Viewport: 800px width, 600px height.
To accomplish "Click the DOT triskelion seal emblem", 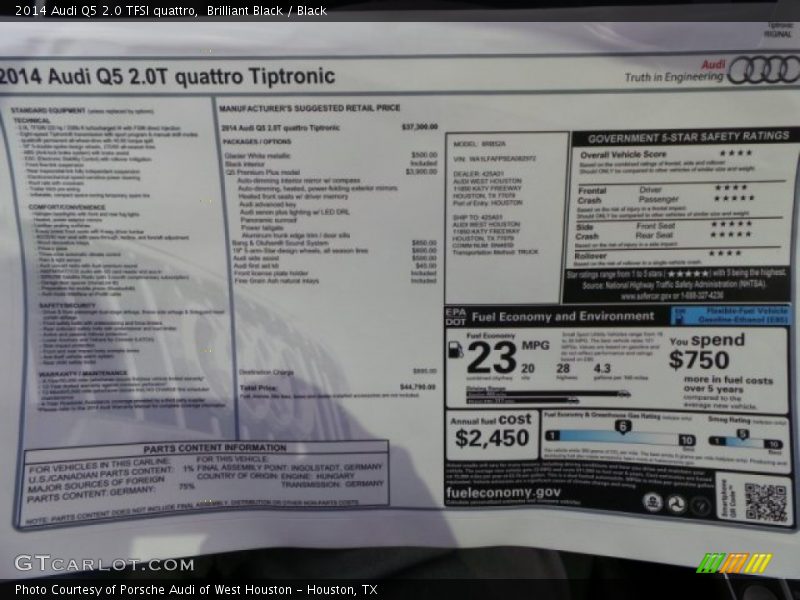I will point(677,505).
